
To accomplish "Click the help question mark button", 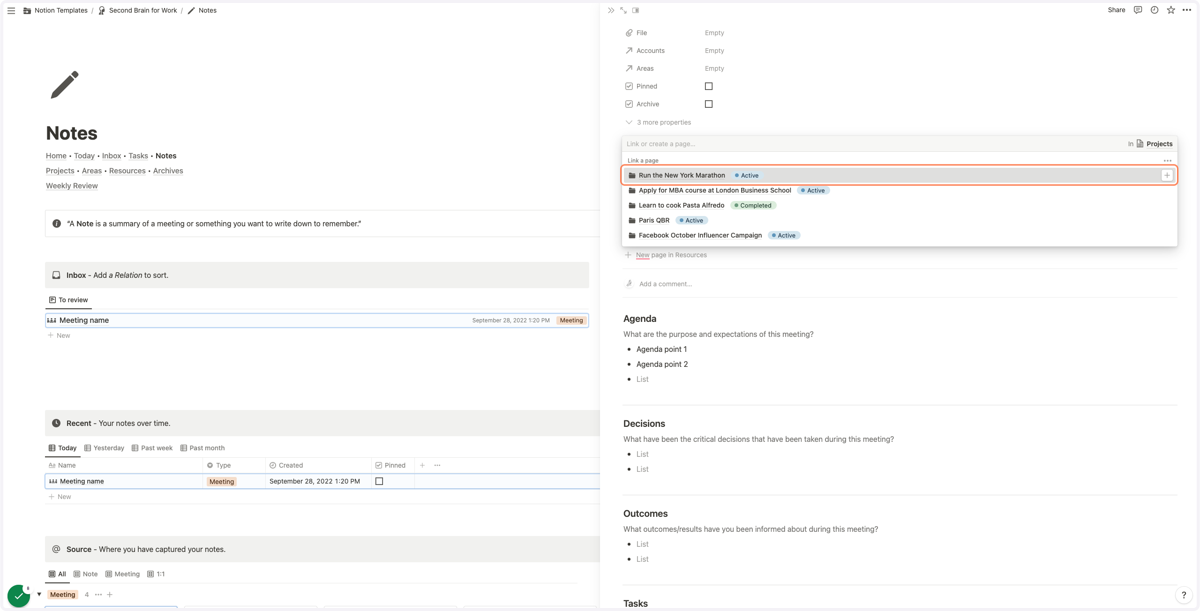I will 1184,595.
